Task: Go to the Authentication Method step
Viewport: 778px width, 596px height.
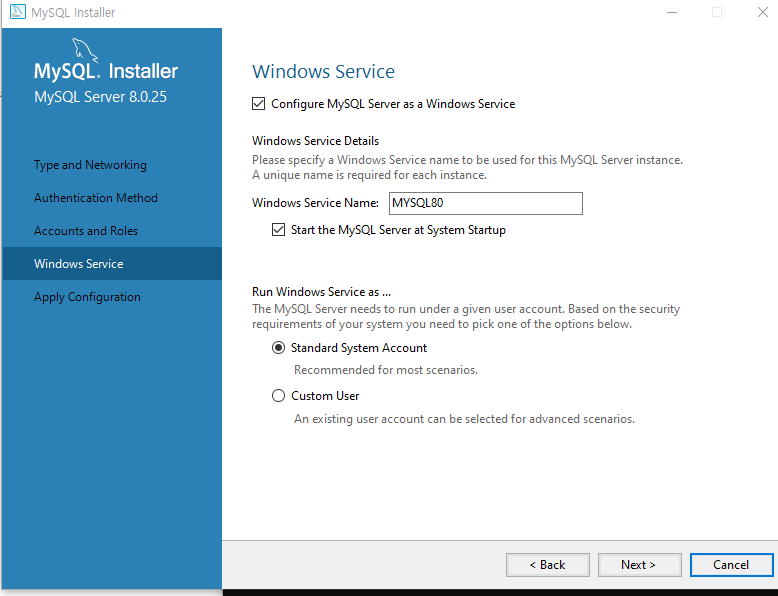Action: click(x=96, y=198)
